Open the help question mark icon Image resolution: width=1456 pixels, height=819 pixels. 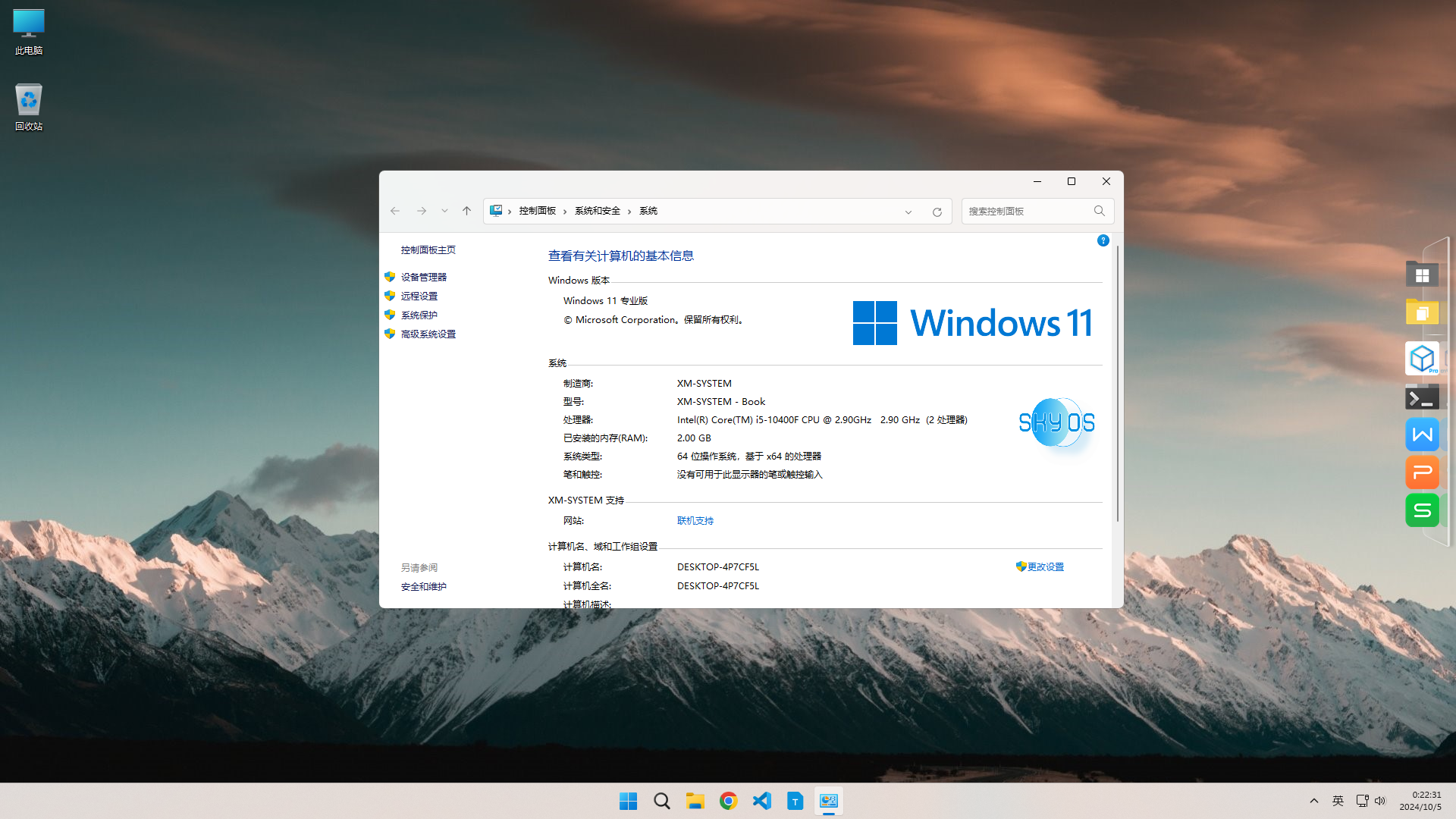(1103, 240)
